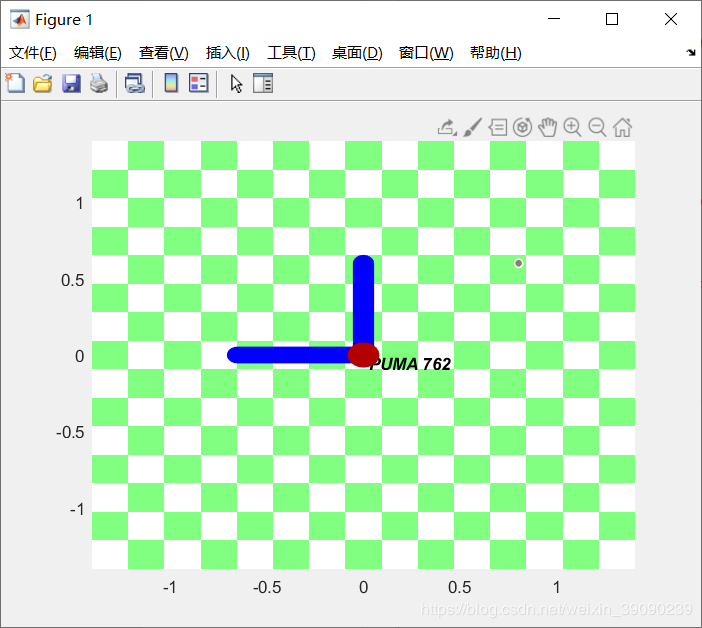Viewport: 702px width, 628px height.
Task: Activate the data brushing tool
Action: (x=472, y=128)
